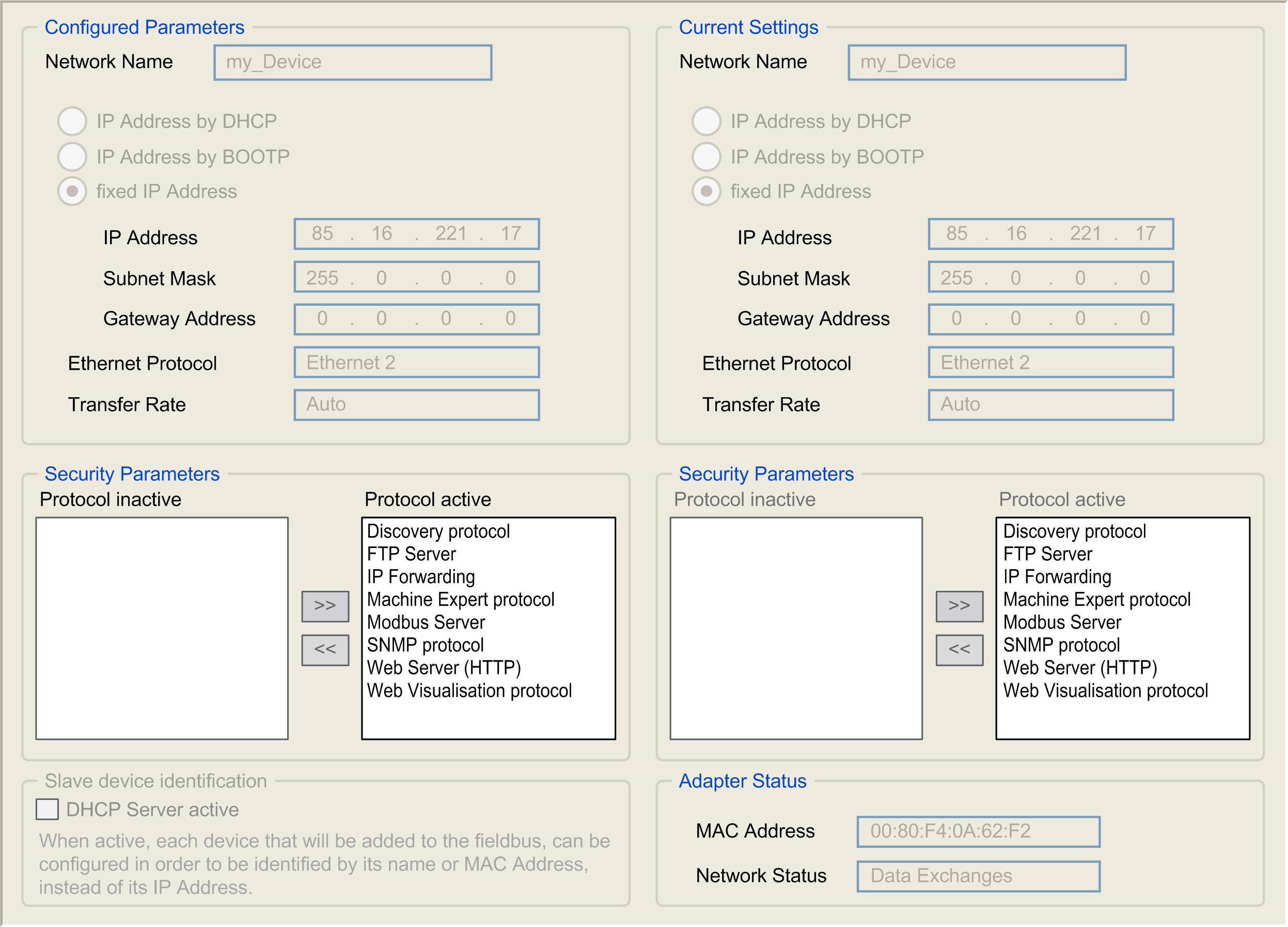
Task: Click the current Gateway Address field
Action: [1051, 319]
